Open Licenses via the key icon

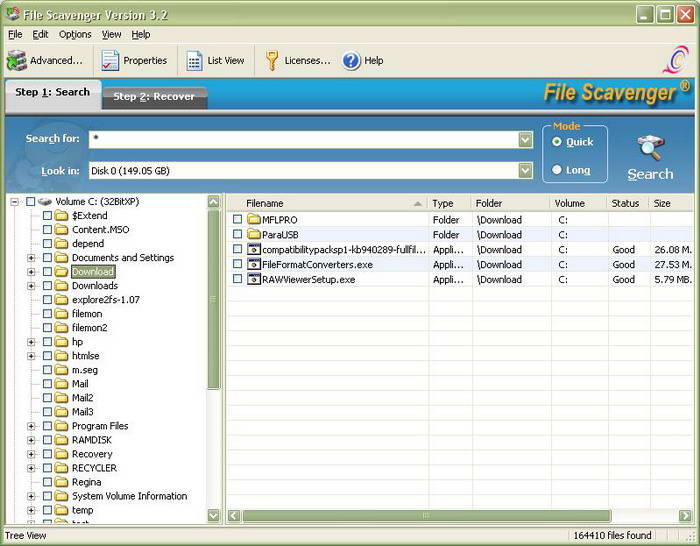pos(271,61)
